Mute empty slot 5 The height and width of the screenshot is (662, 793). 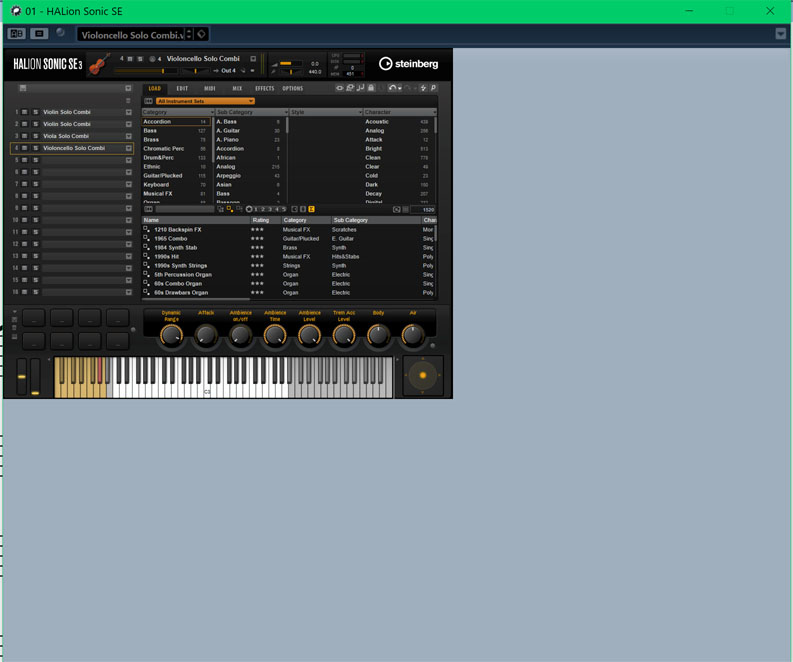[x=25, y=160]
